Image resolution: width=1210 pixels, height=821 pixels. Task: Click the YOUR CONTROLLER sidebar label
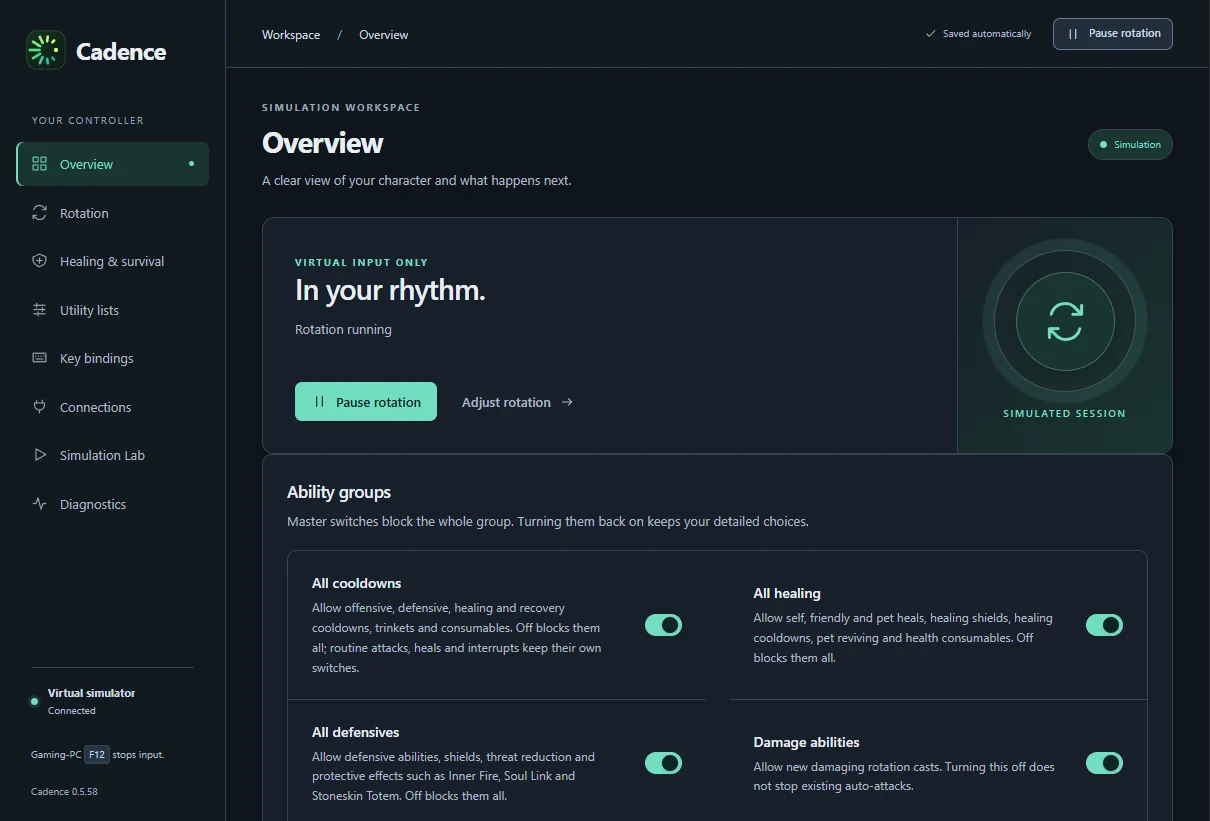(x=88, y=120)
